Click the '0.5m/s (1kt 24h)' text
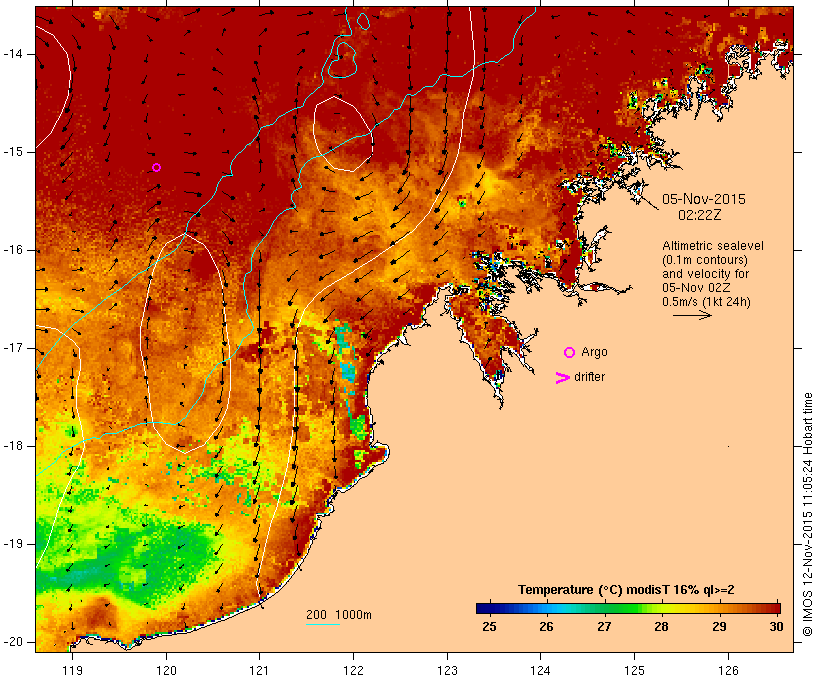The width and height of the screenshot is (820, 680). pos(706,302)
